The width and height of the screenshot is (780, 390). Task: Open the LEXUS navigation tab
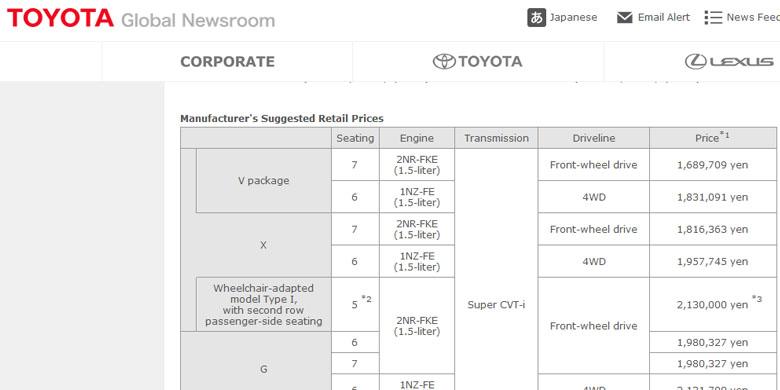(x=692, y=62)
